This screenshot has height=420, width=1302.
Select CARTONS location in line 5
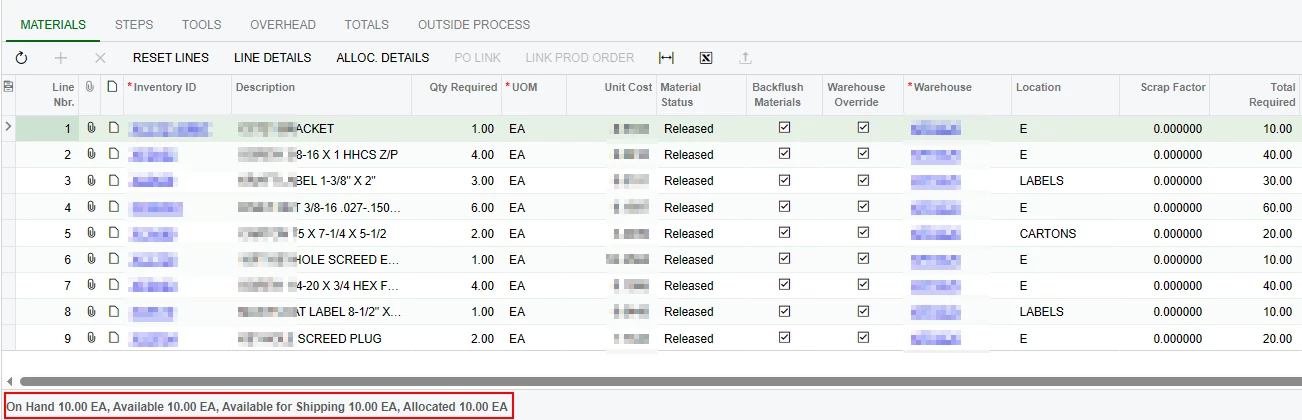click(1048, 234)
